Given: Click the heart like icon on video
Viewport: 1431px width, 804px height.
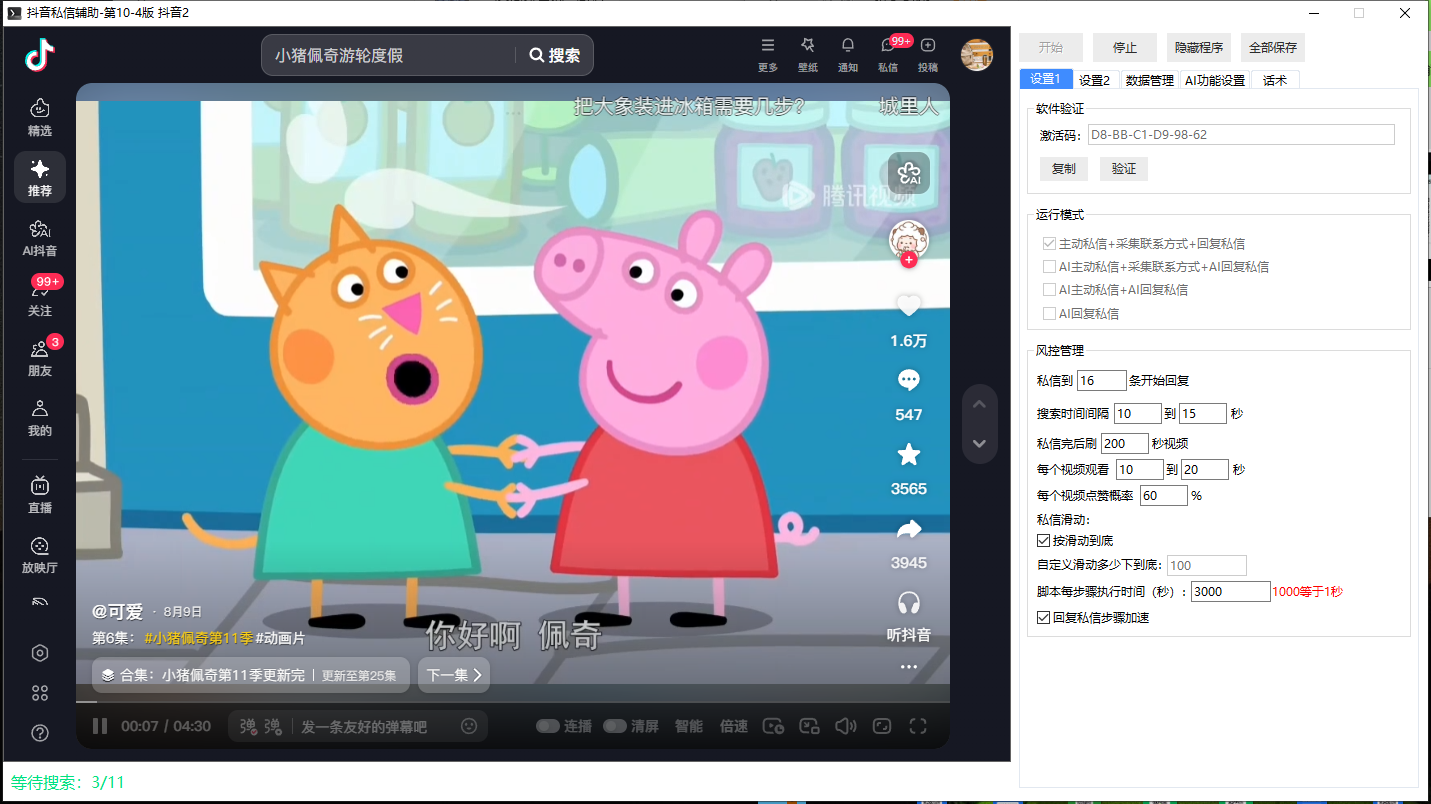Looking at the screenshot, I should (x=908, y=307).
